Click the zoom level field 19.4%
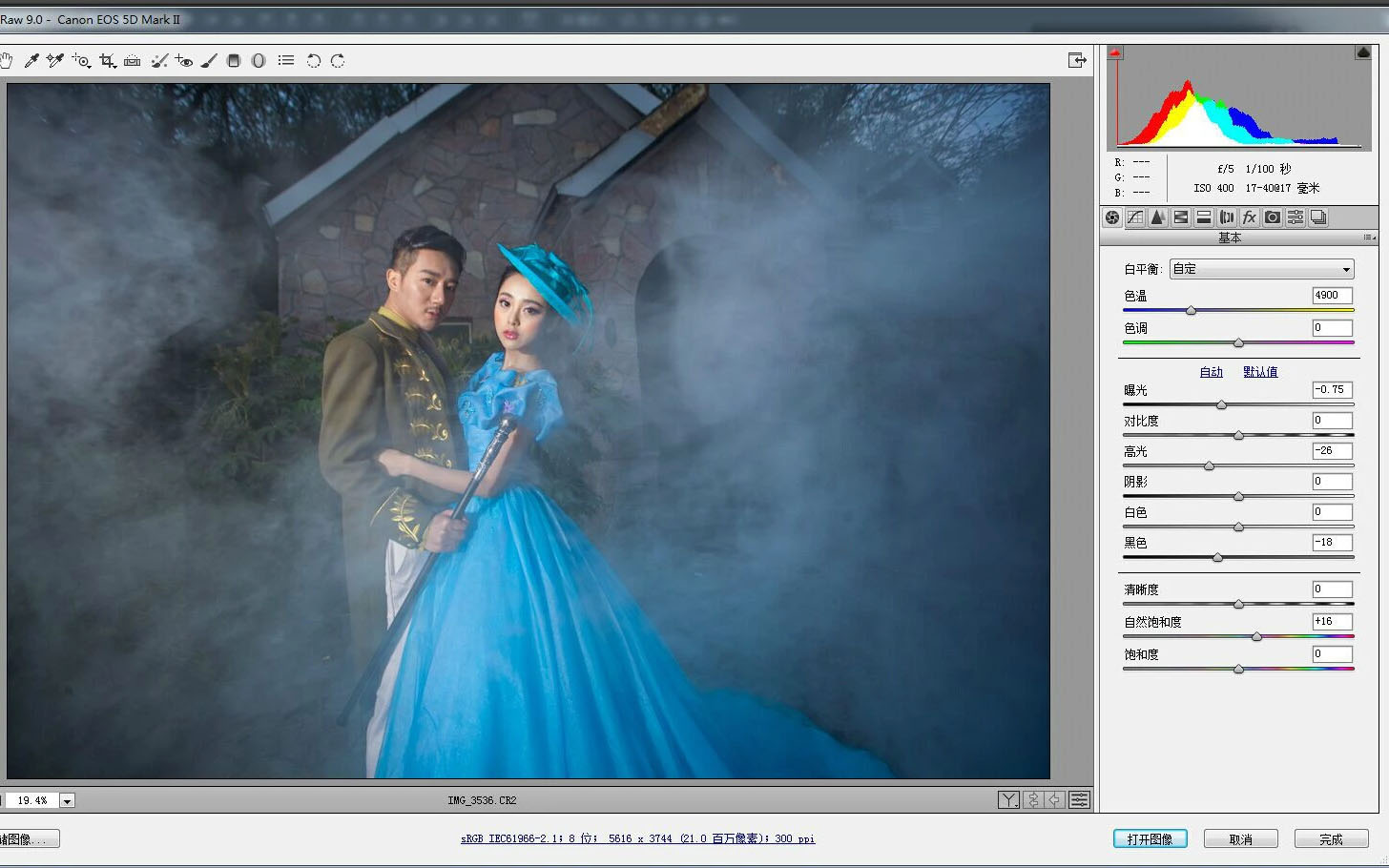 [31, 801]
